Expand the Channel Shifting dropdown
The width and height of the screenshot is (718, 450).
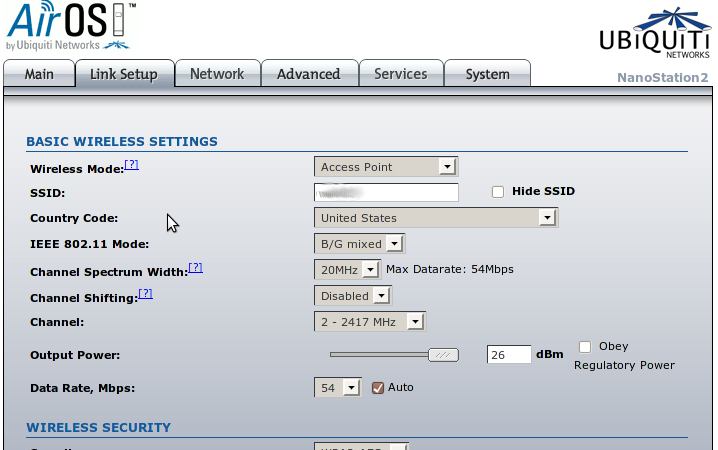(353, 296)
